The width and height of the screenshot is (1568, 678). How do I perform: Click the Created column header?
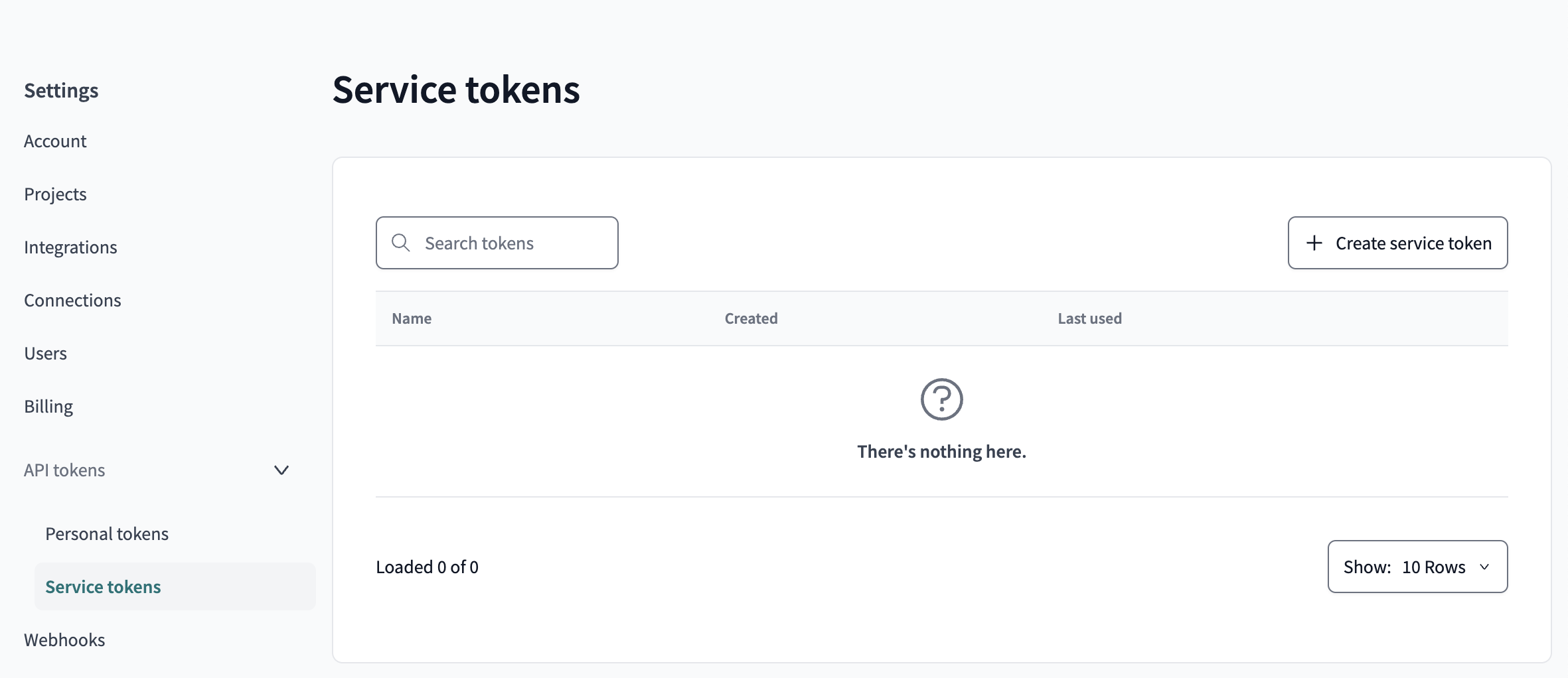[751, 318]
